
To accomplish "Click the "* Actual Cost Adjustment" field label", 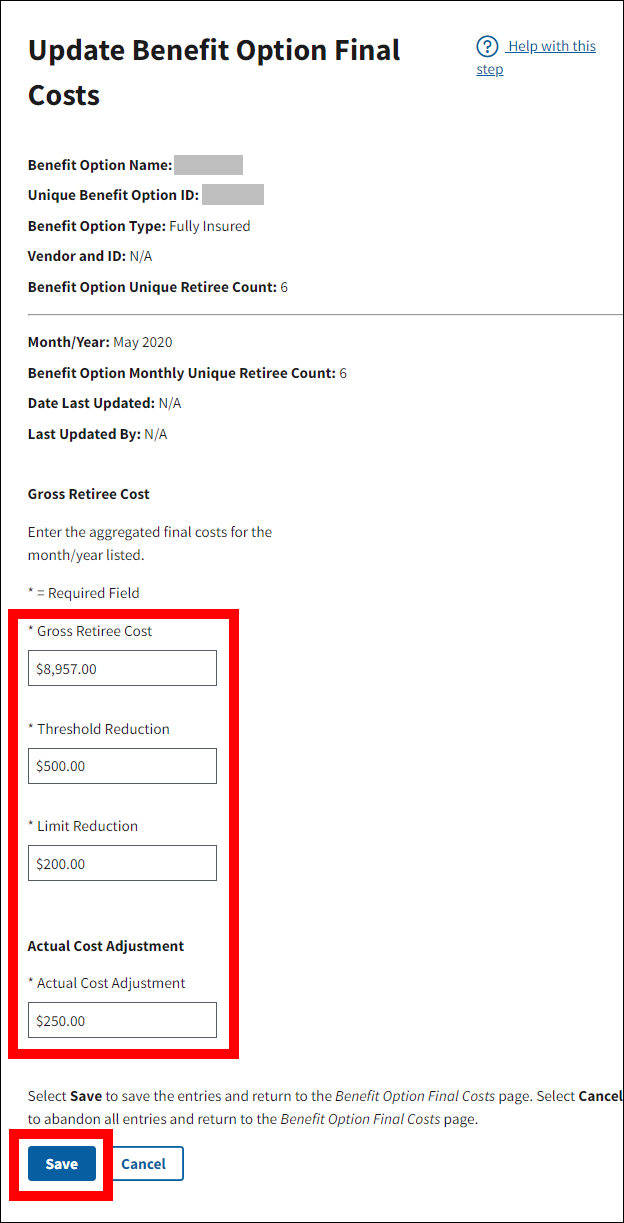I will [107, 983].
